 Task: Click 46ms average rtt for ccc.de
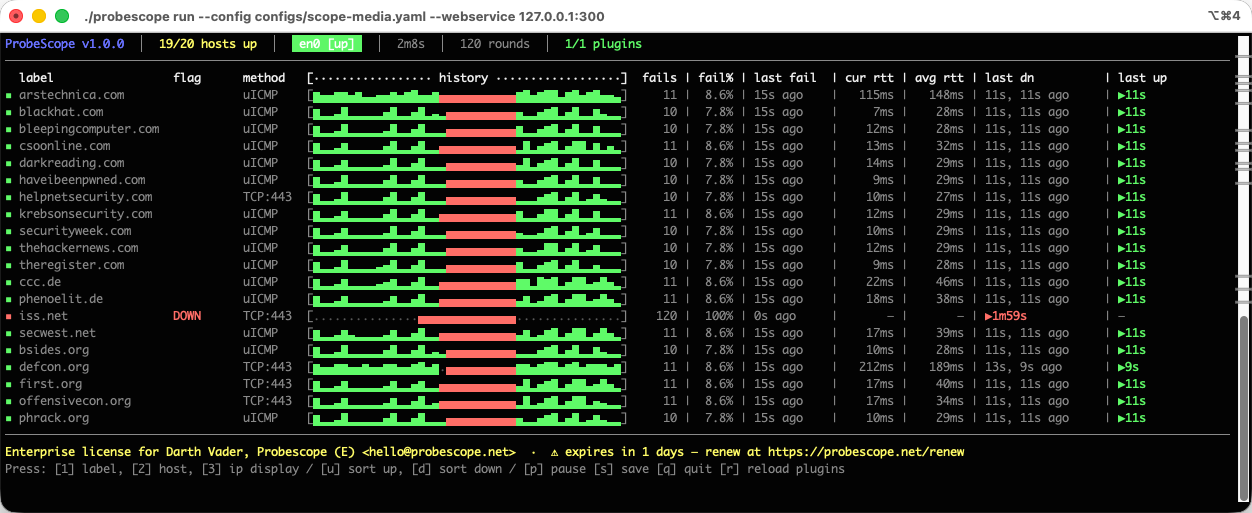click(x=950, y=282)
